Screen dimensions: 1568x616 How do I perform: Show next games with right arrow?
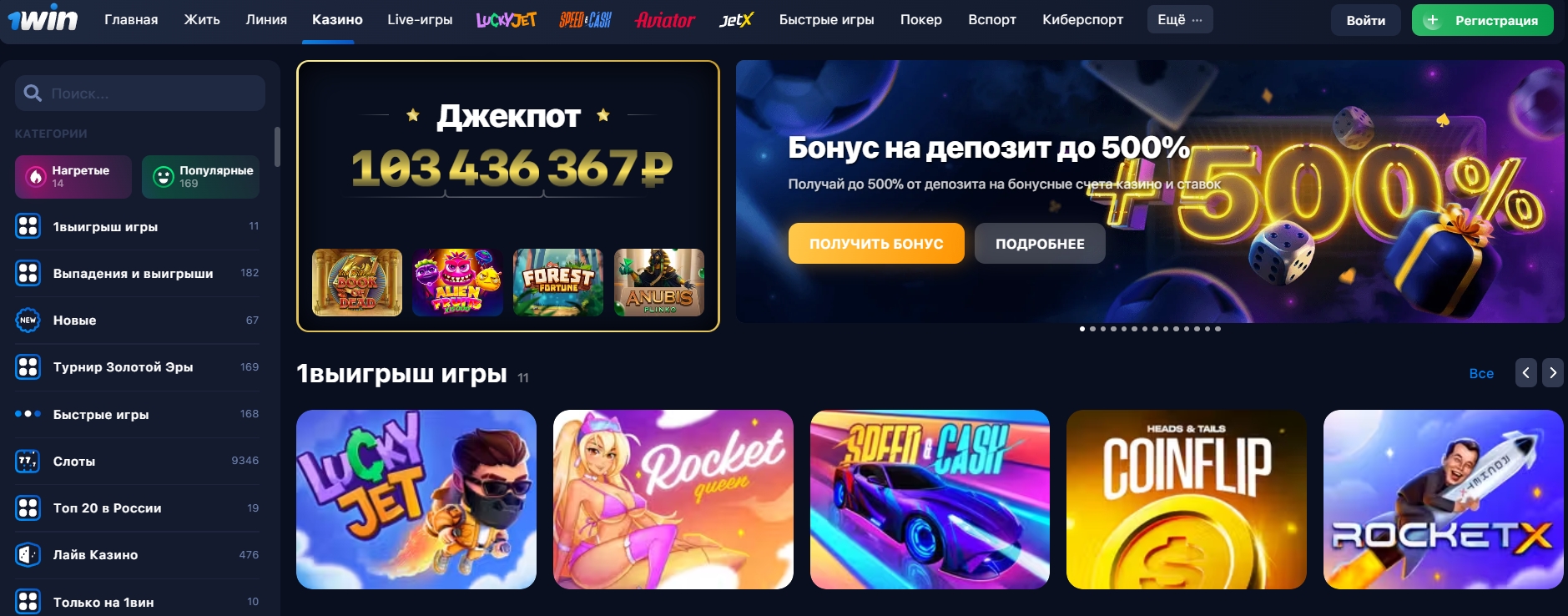click(1553, 373)
